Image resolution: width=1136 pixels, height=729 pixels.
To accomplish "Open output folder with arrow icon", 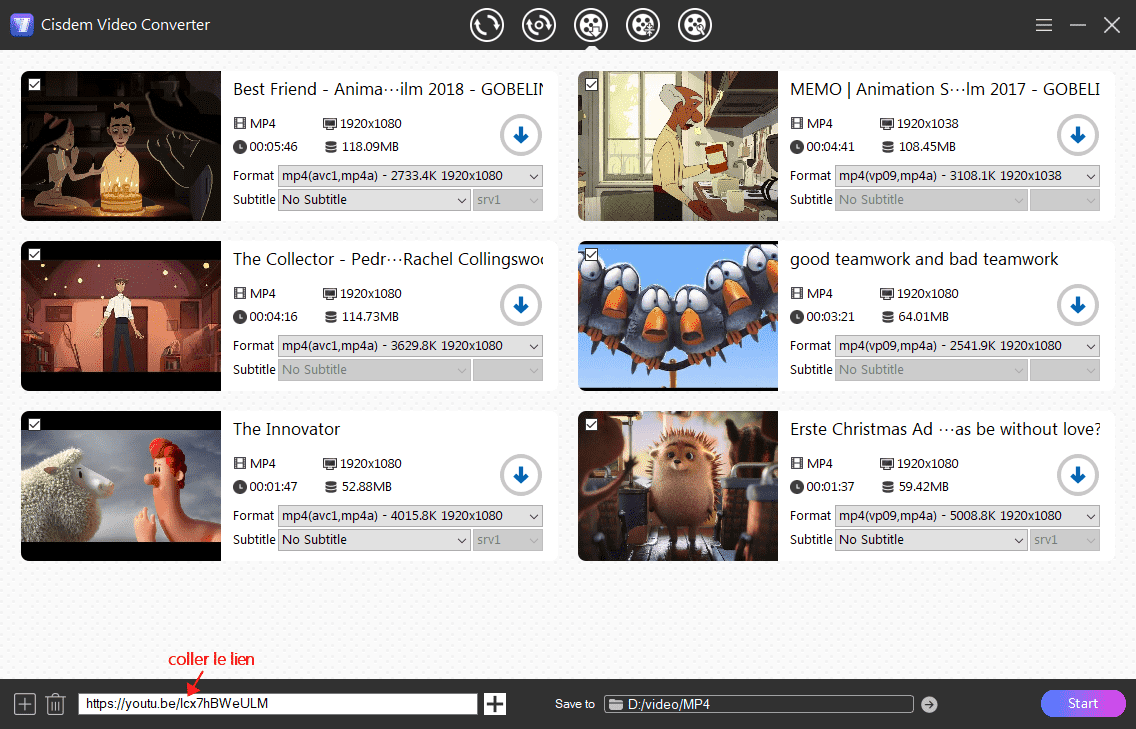I will [929, 704].
